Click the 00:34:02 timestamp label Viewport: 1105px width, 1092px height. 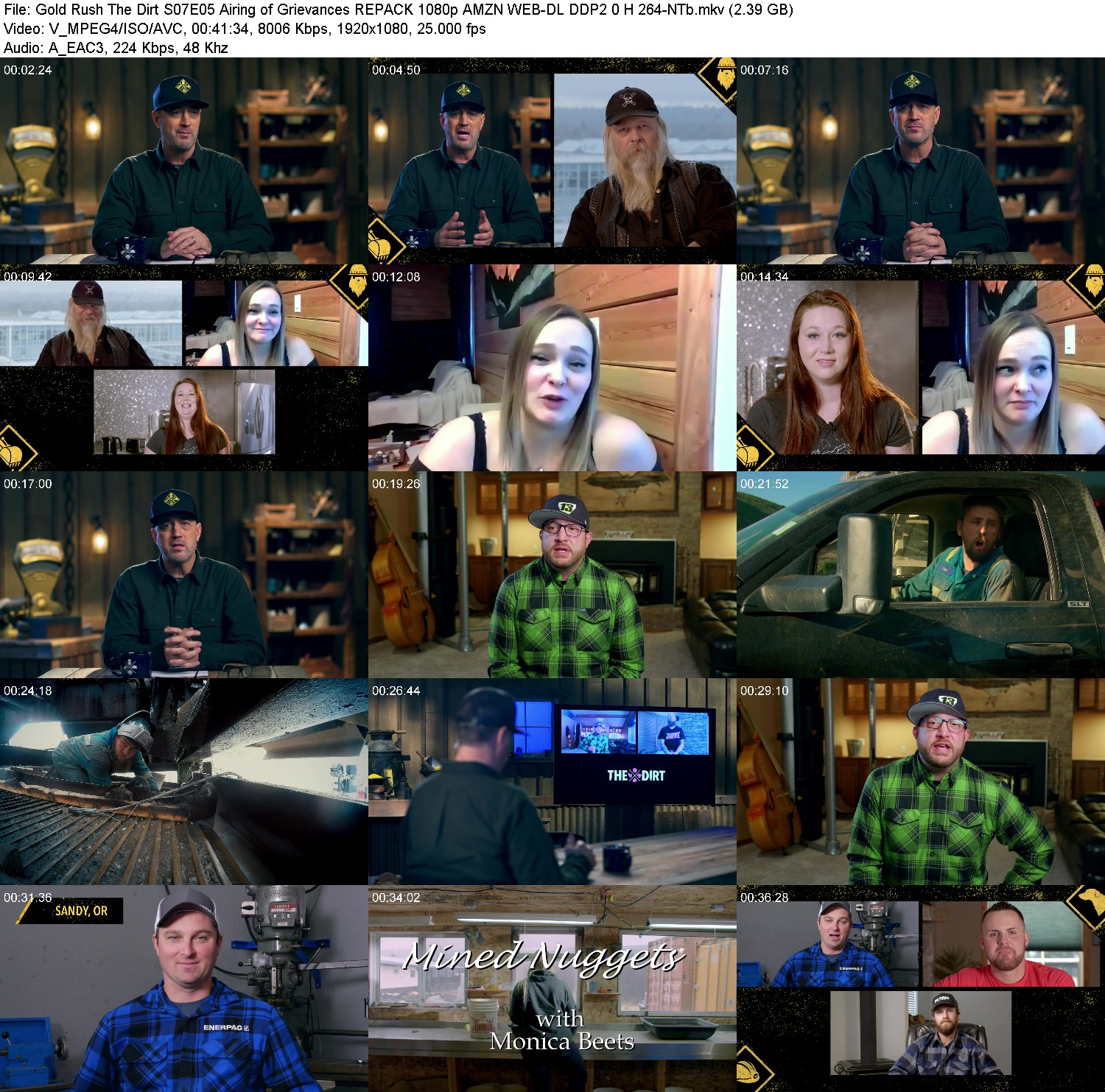[x=396, y=898]
